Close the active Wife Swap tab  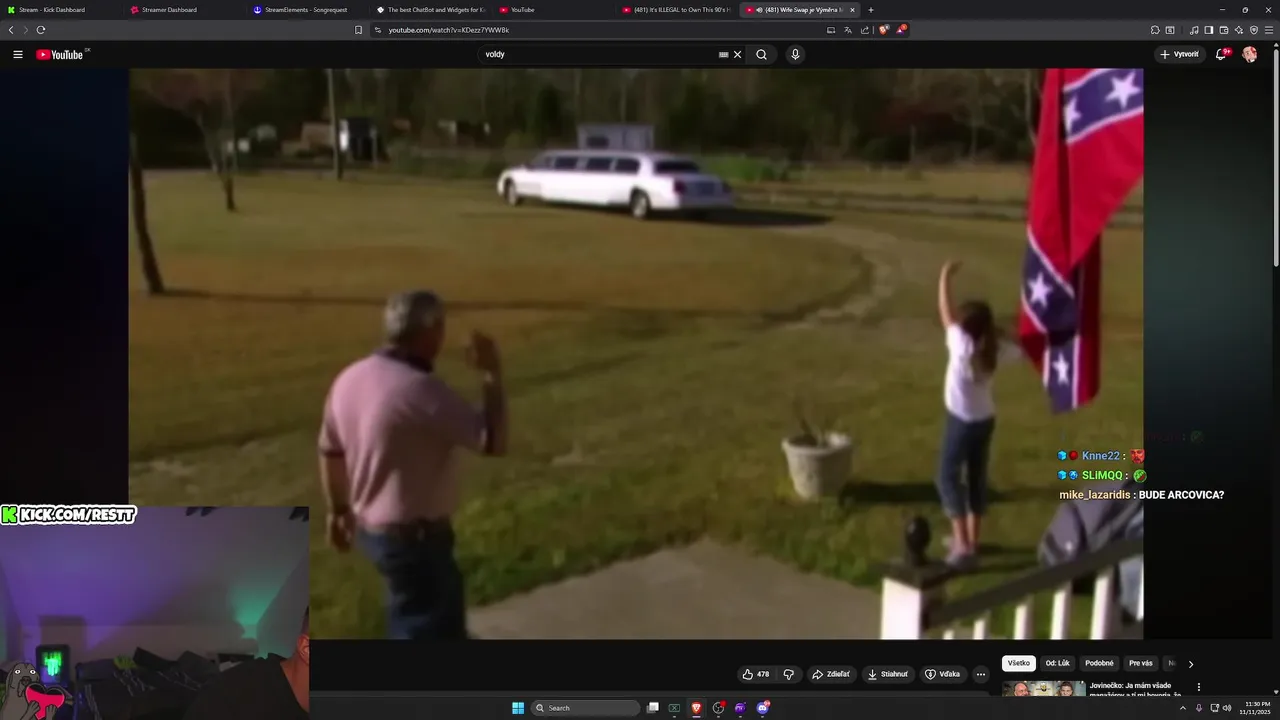tap(852, 10)
